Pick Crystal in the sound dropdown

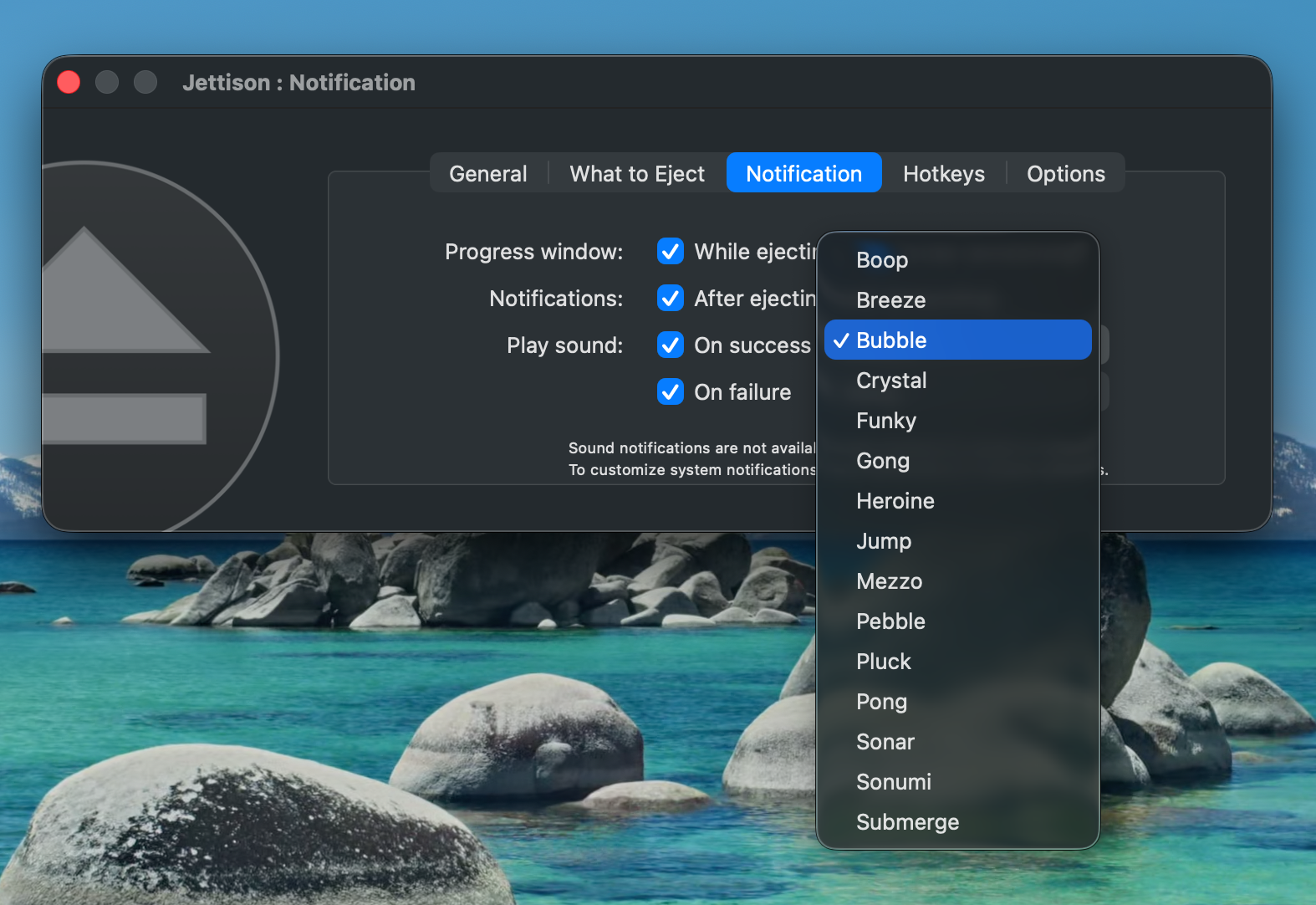coord(958,381)
